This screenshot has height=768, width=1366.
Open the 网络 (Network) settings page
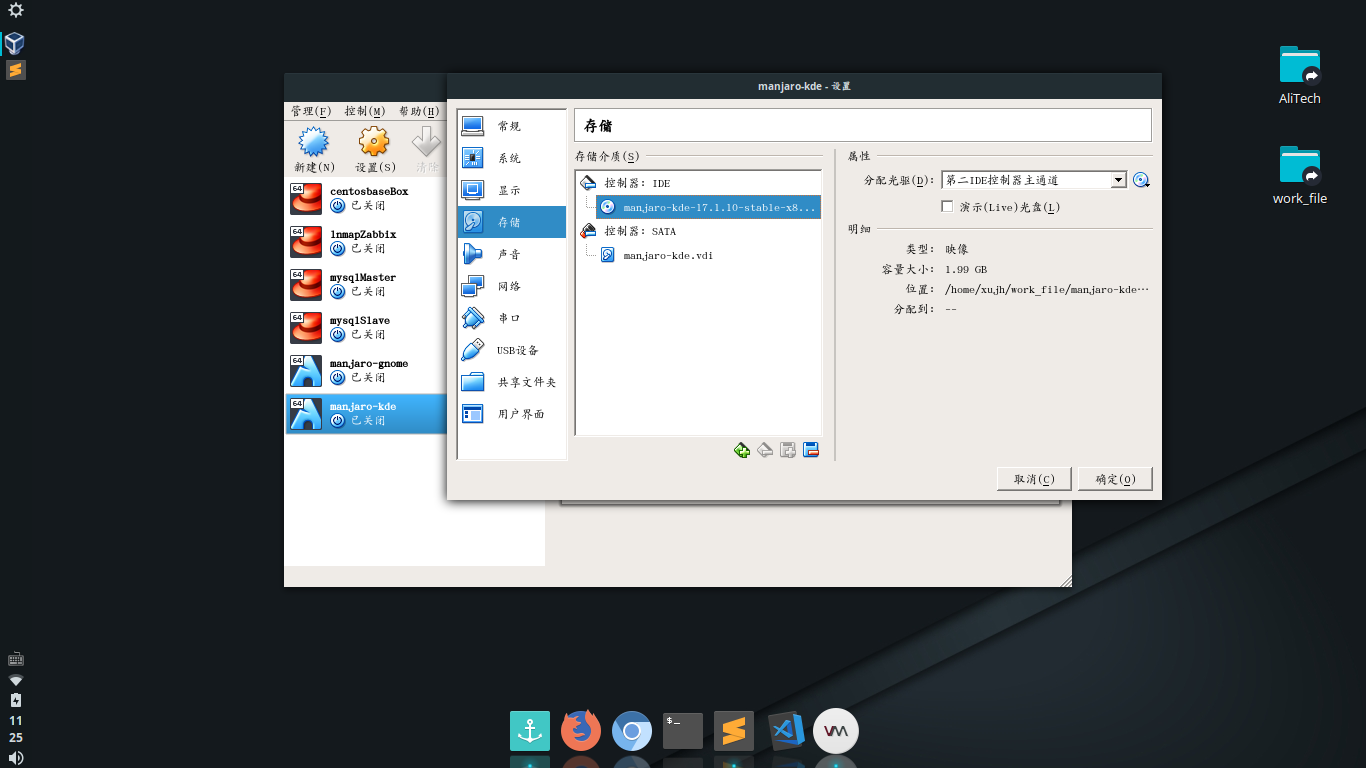[x=511, y=286]
